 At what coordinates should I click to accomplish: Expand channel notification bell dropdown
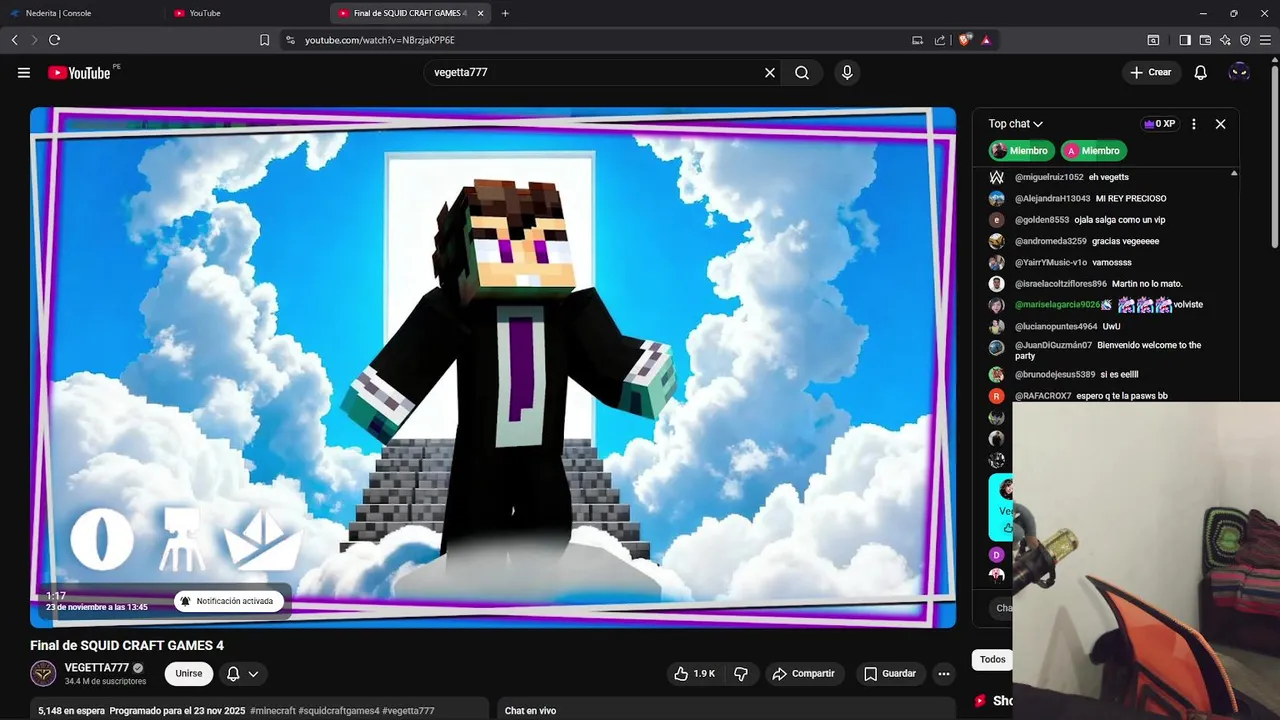click(242, 674)
